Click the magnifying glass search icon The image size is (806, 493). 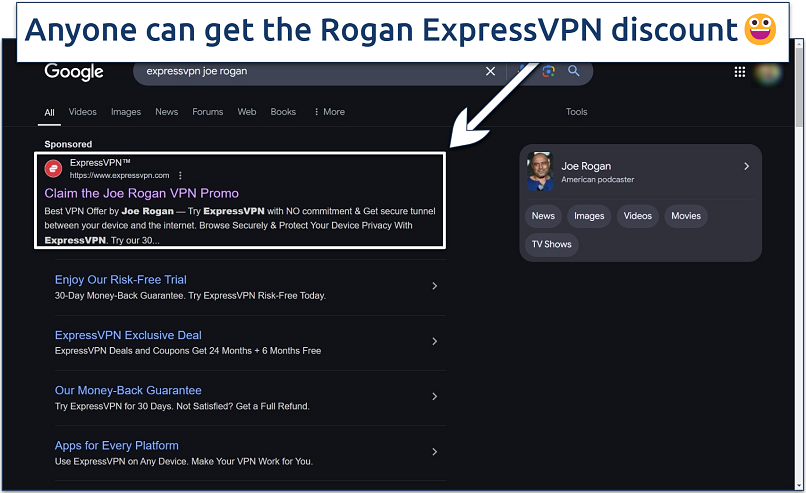[574, 72]
